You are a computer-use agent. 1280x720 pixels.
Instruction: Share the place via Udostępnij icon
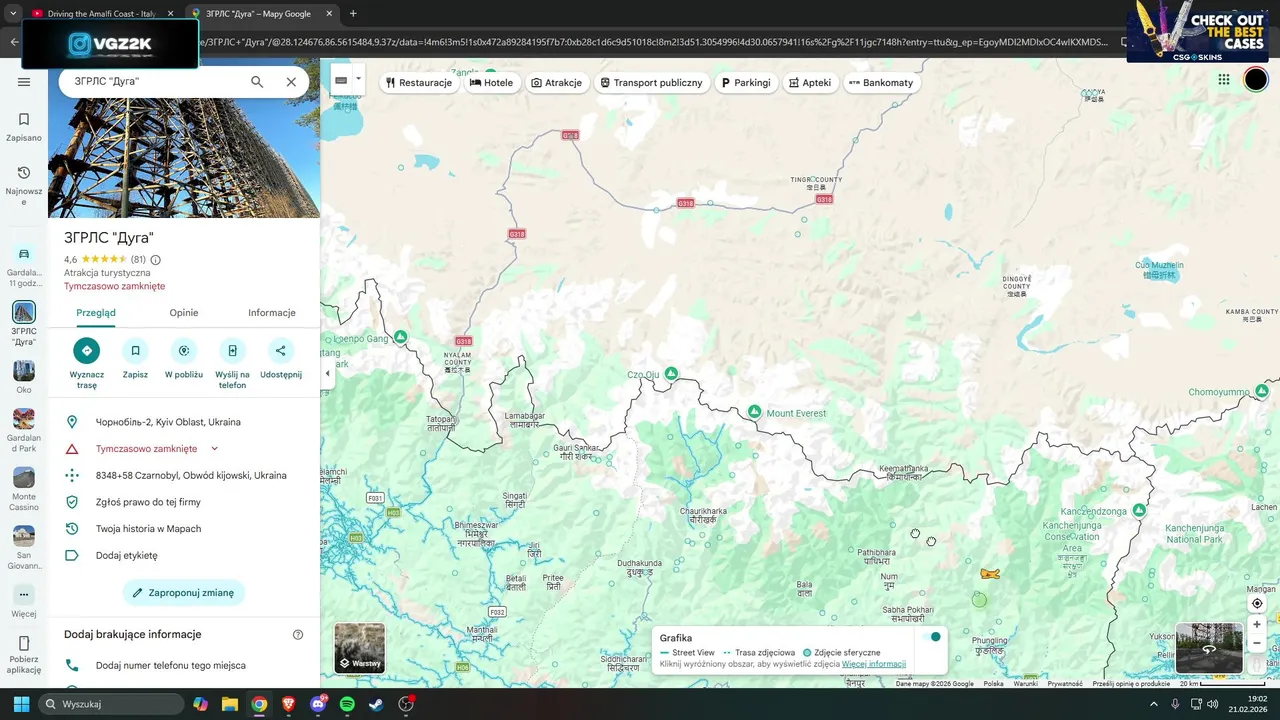point(281,350)
